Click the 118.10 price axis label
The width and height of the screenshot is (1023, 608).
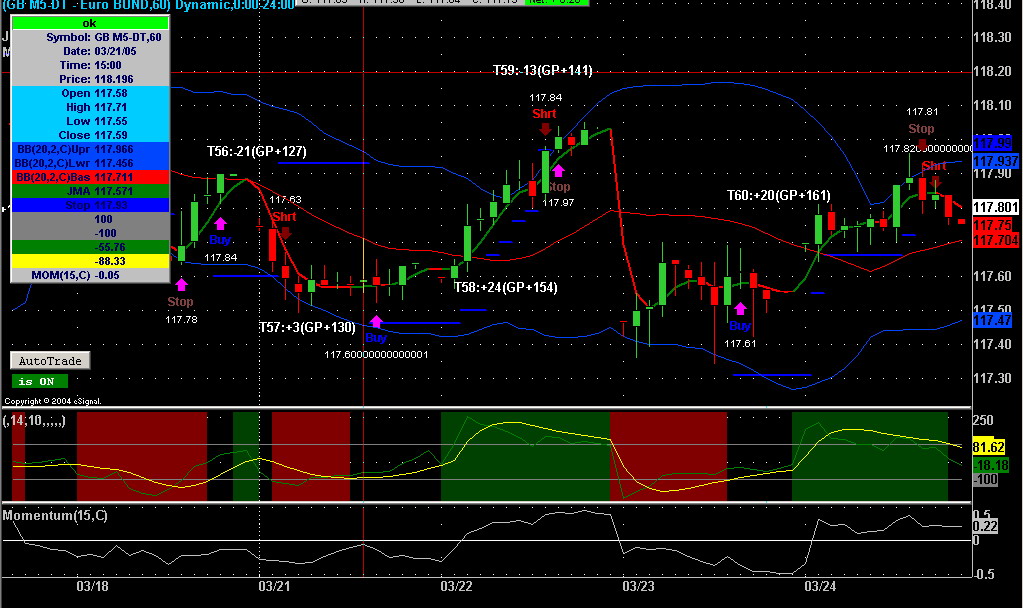992,106
